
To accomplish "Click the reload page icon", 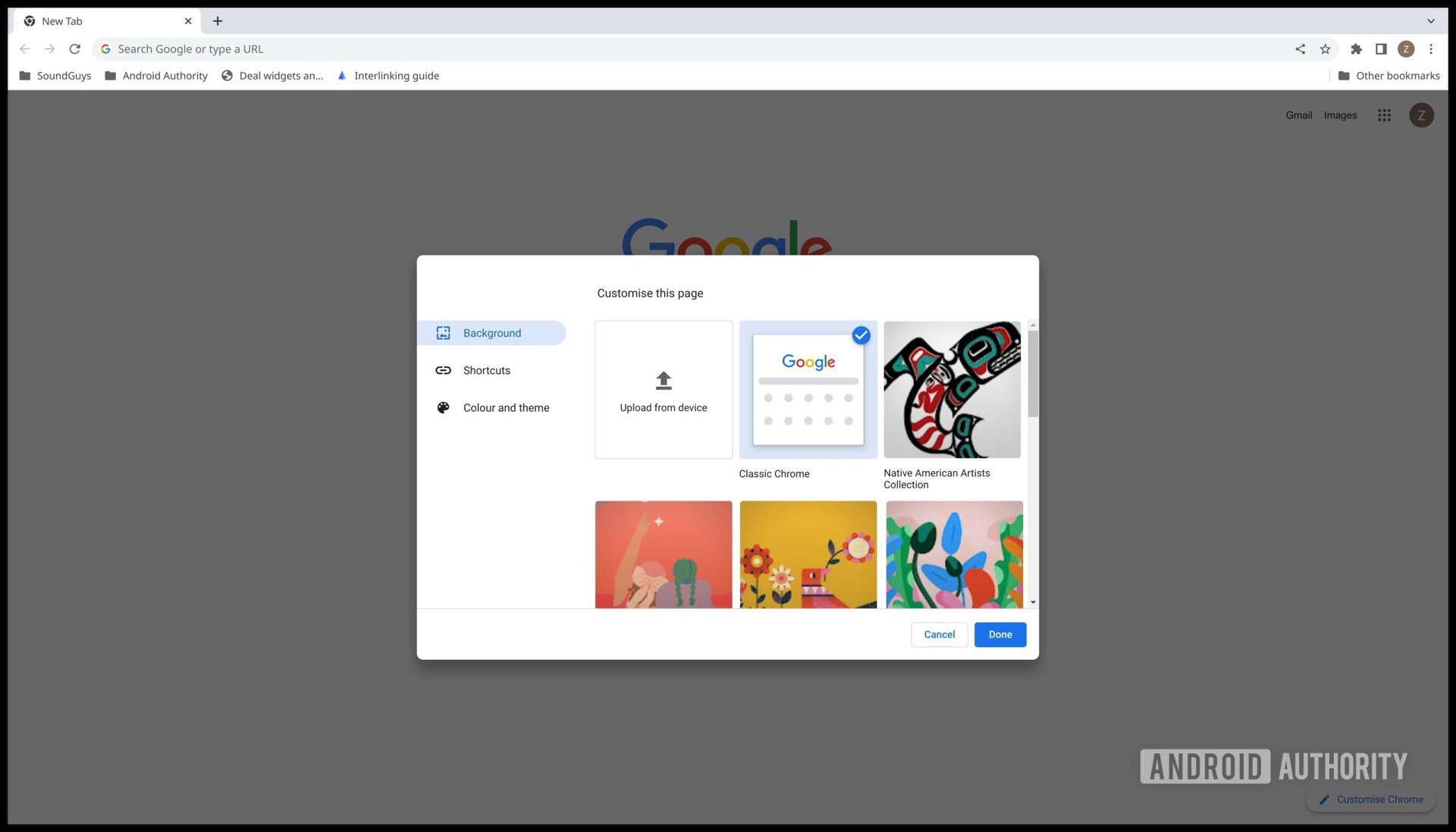I will (74, 49).
